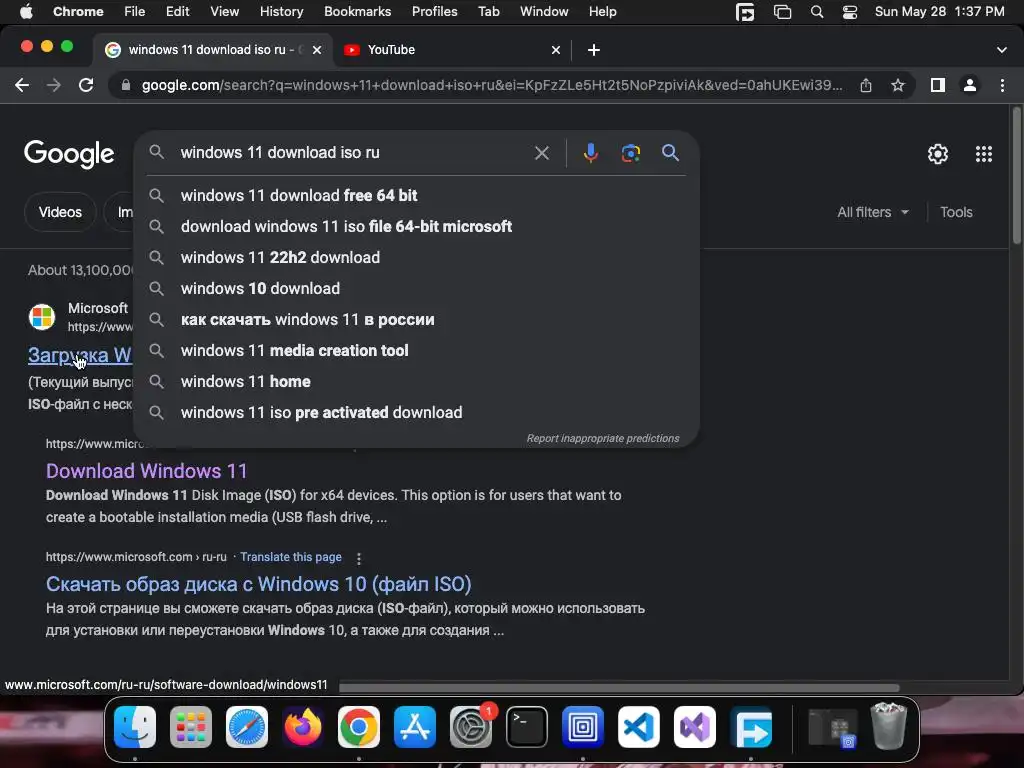Click the horizontal page scrollbar
Screen dimensions: 1024x768
619,688
